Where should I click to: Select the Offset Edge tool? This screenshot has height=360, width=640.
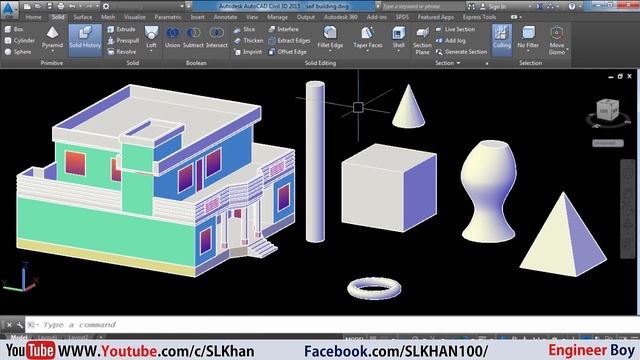tap(287, 52)
